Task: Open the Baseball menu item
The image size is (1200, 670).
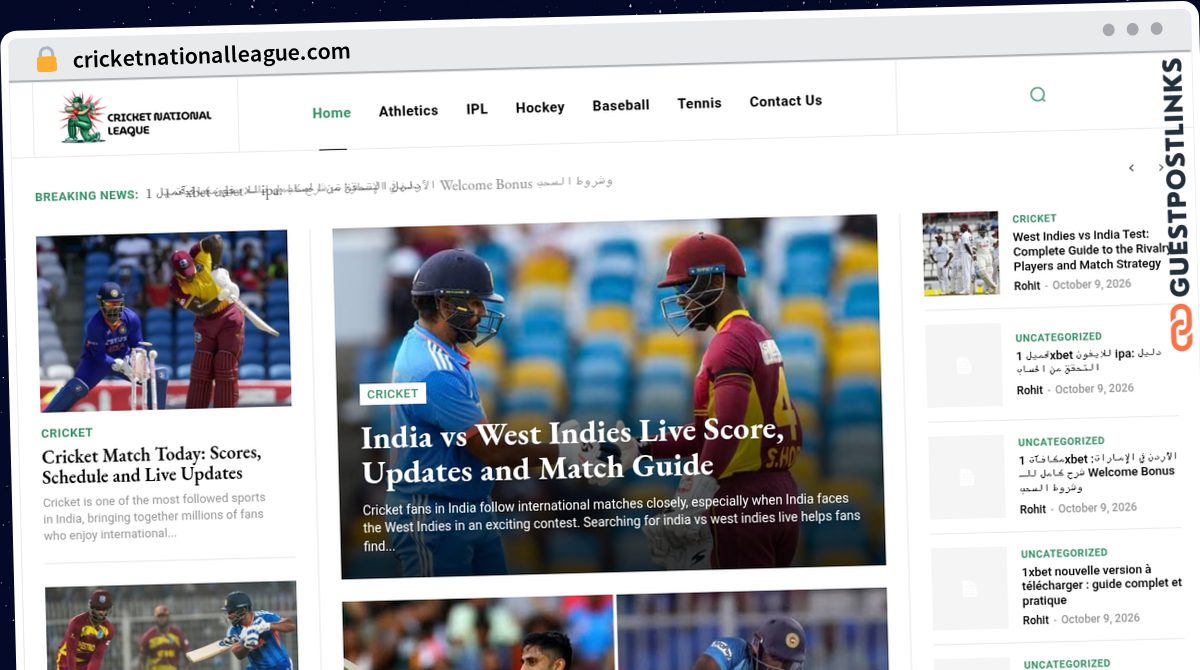Action: pyautogui.click(x=621, y=105)
